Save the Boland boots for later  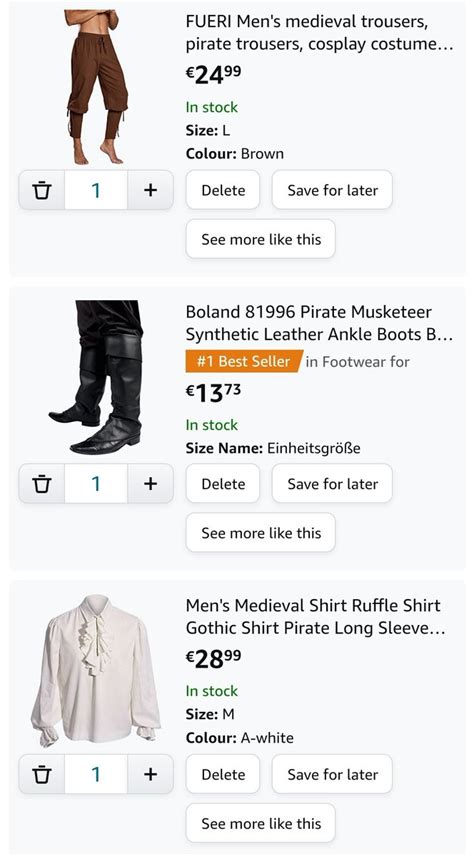click(332, 484)
